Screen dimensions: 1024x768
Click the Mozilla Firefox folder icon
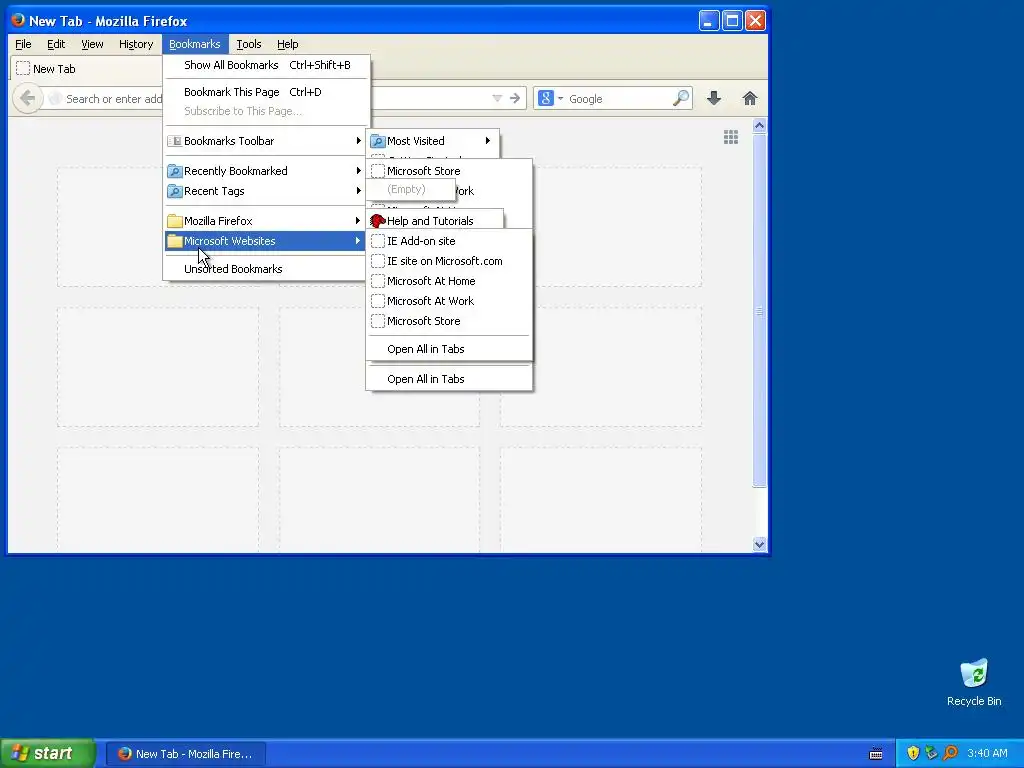[174, 221]
